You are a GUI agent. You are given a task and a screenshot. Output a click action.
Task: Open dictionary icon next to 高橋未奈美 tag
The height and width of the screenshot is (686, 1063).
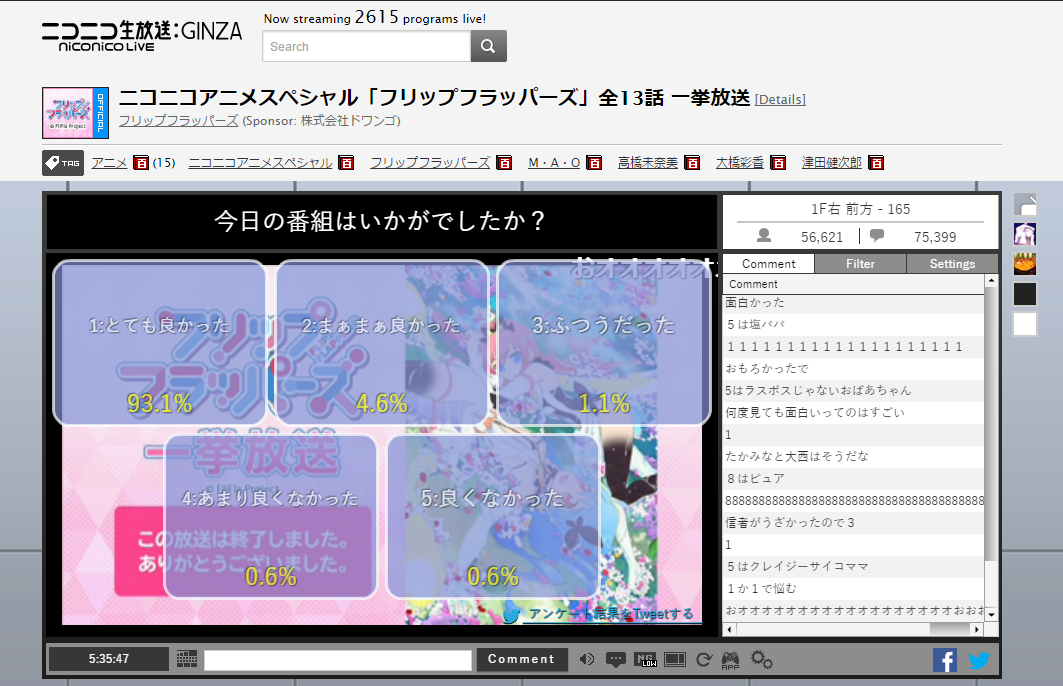pos(691,163)
